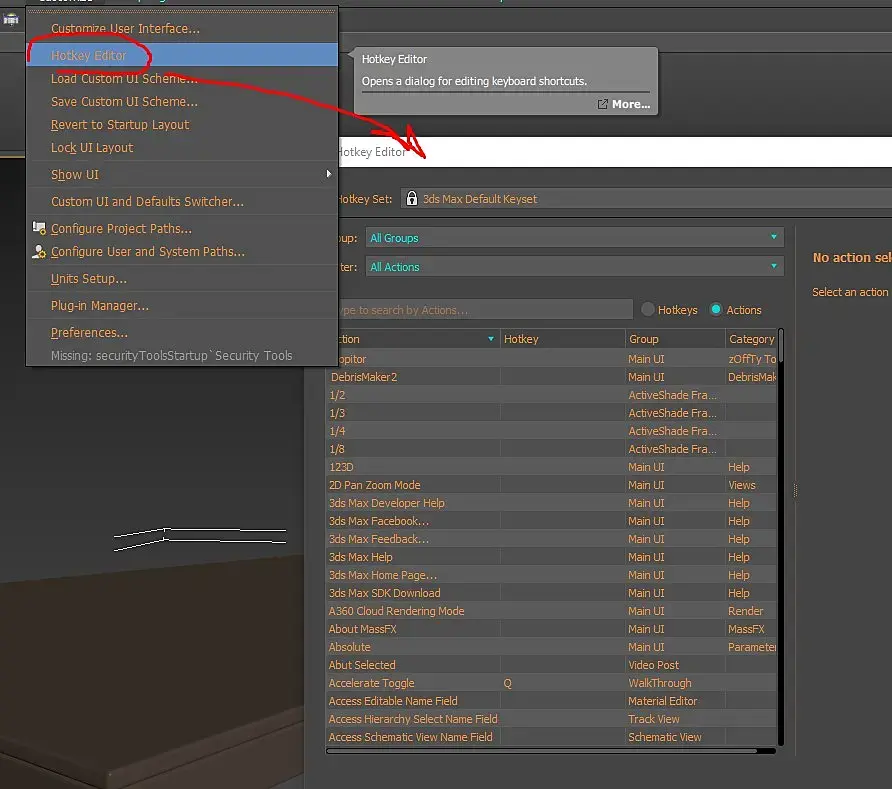Viewport: 892px width, 789px height.
Task: Select the Actions radio button
Action: point(716,309)
